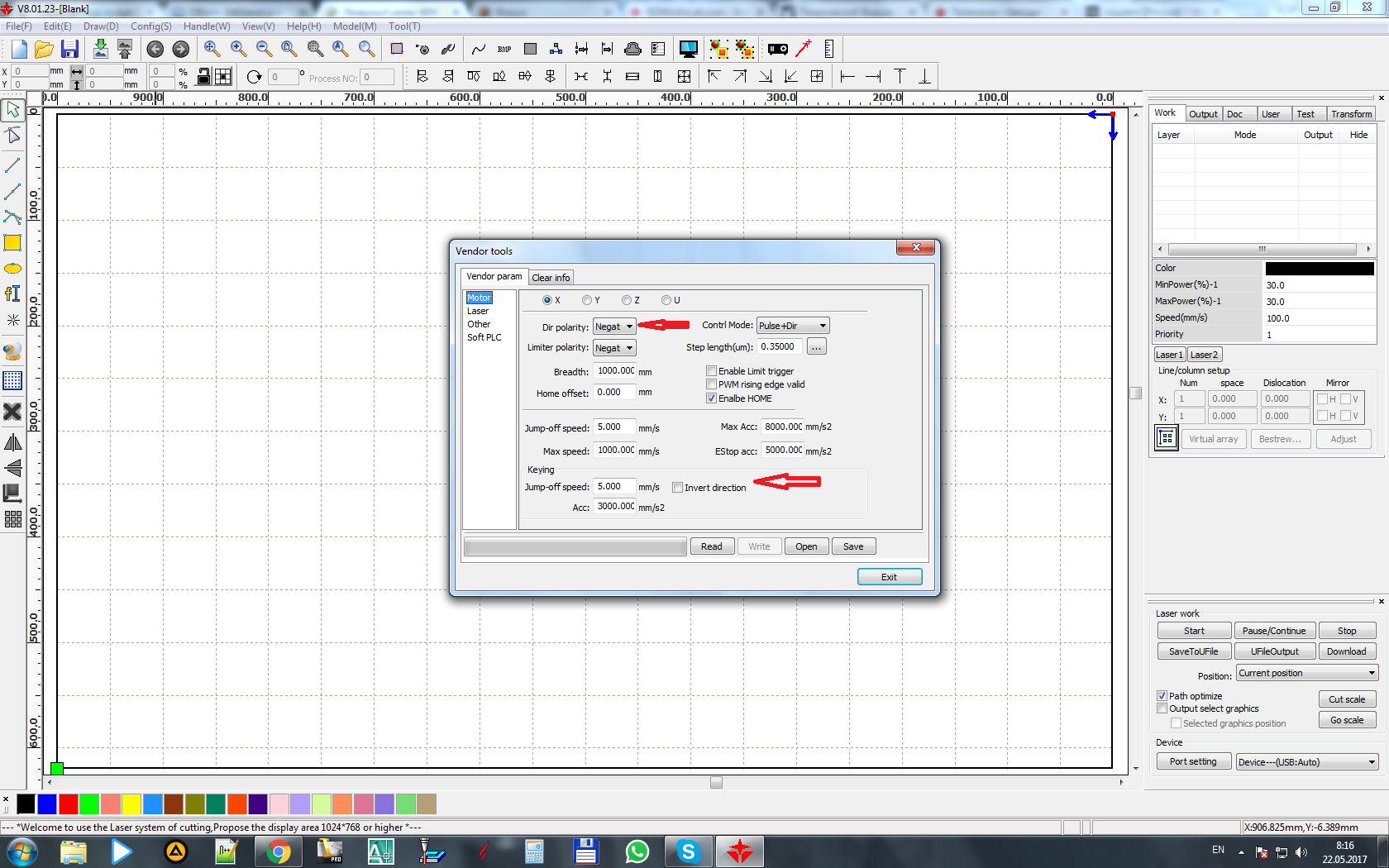Uncheck the Path optimize checkbox
The image size is (1389, 868).
click(1162, 696)
